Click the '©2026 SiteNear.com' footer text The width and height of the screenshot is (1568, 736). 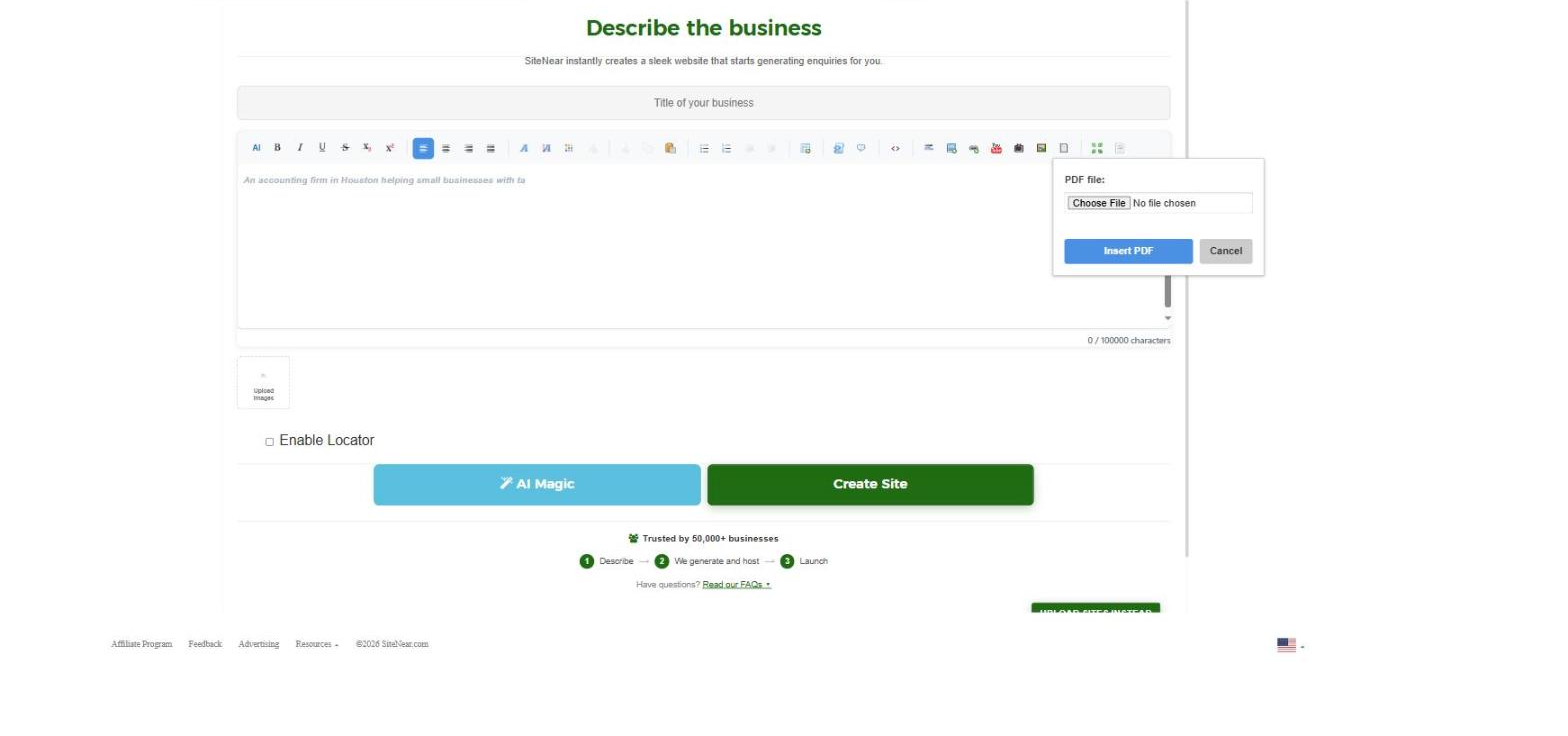coord(392,644)
